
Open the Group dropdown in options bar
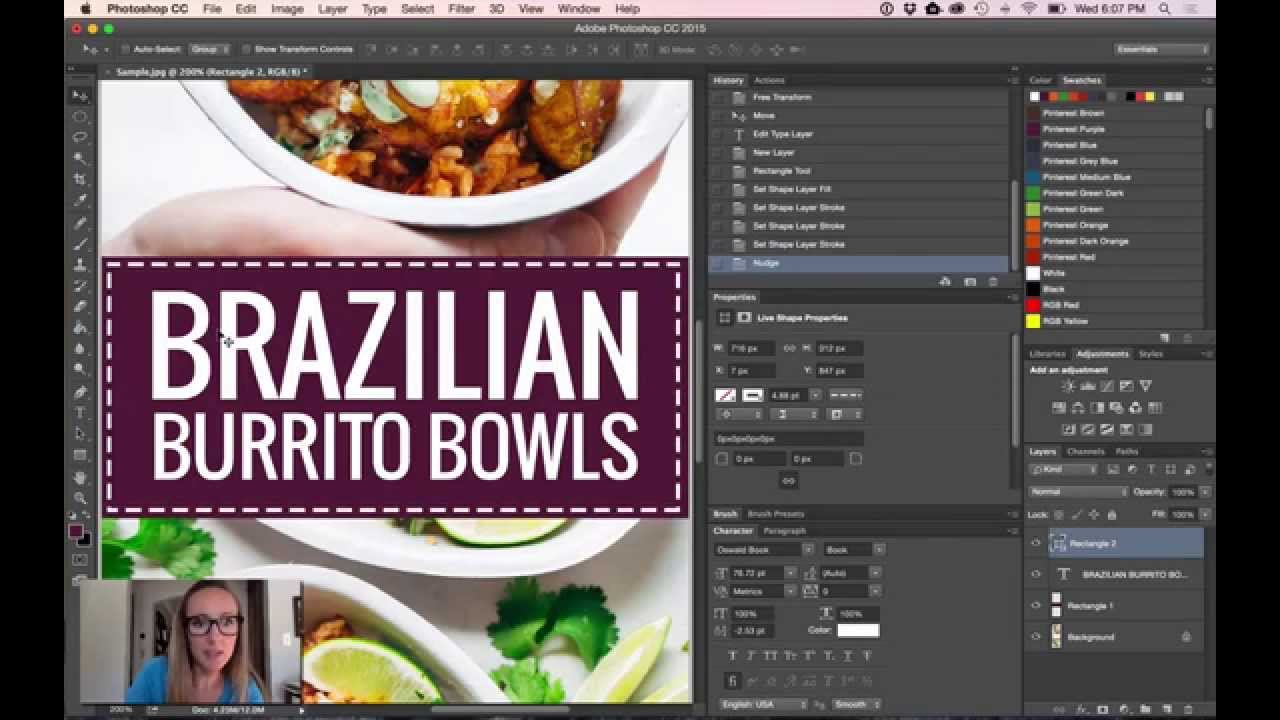[x=210, y=49]
